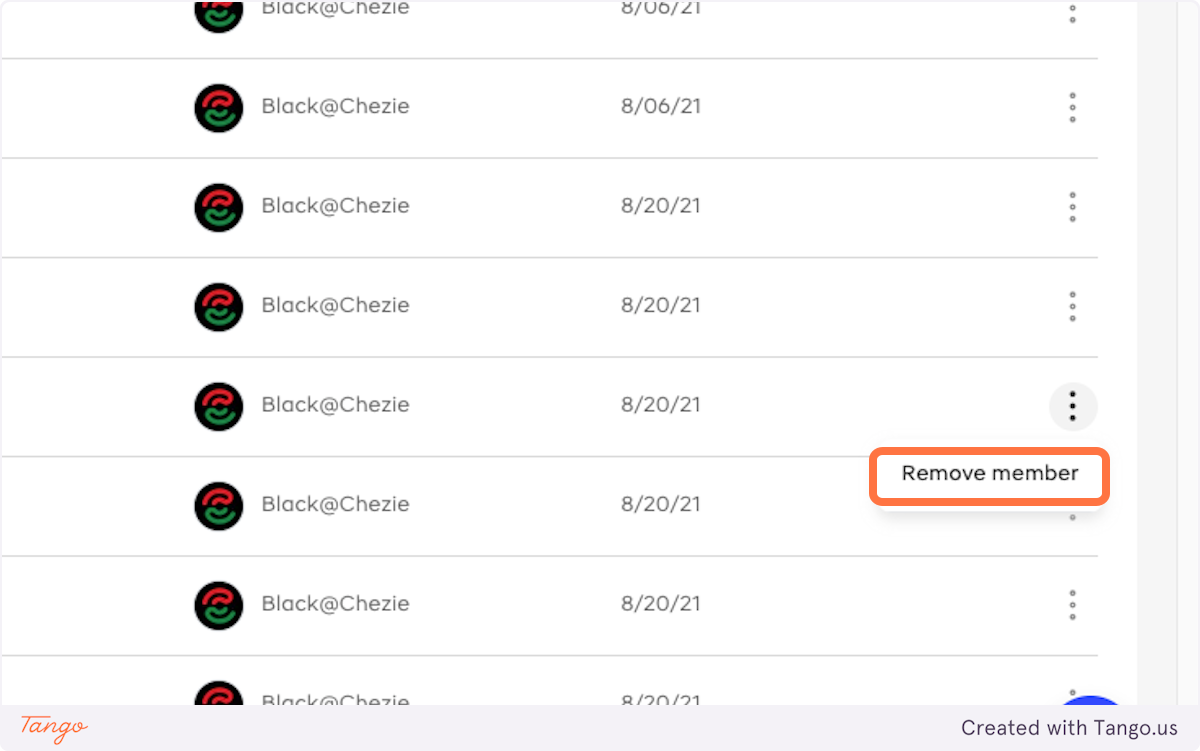The height and width of the screenshot is (751, 1200).
Task: Open three-dot menu on the last fully visible row
Action: (1072, 605)
